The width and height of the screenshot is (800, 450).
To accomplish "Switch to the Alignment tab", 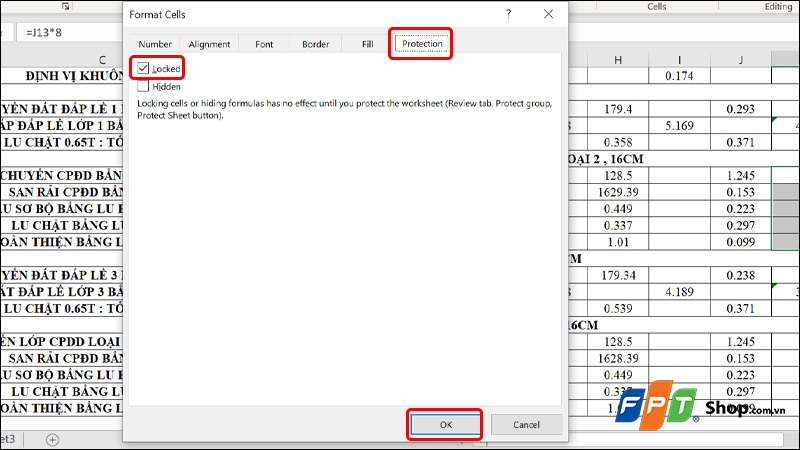I will tap(209, 44).
